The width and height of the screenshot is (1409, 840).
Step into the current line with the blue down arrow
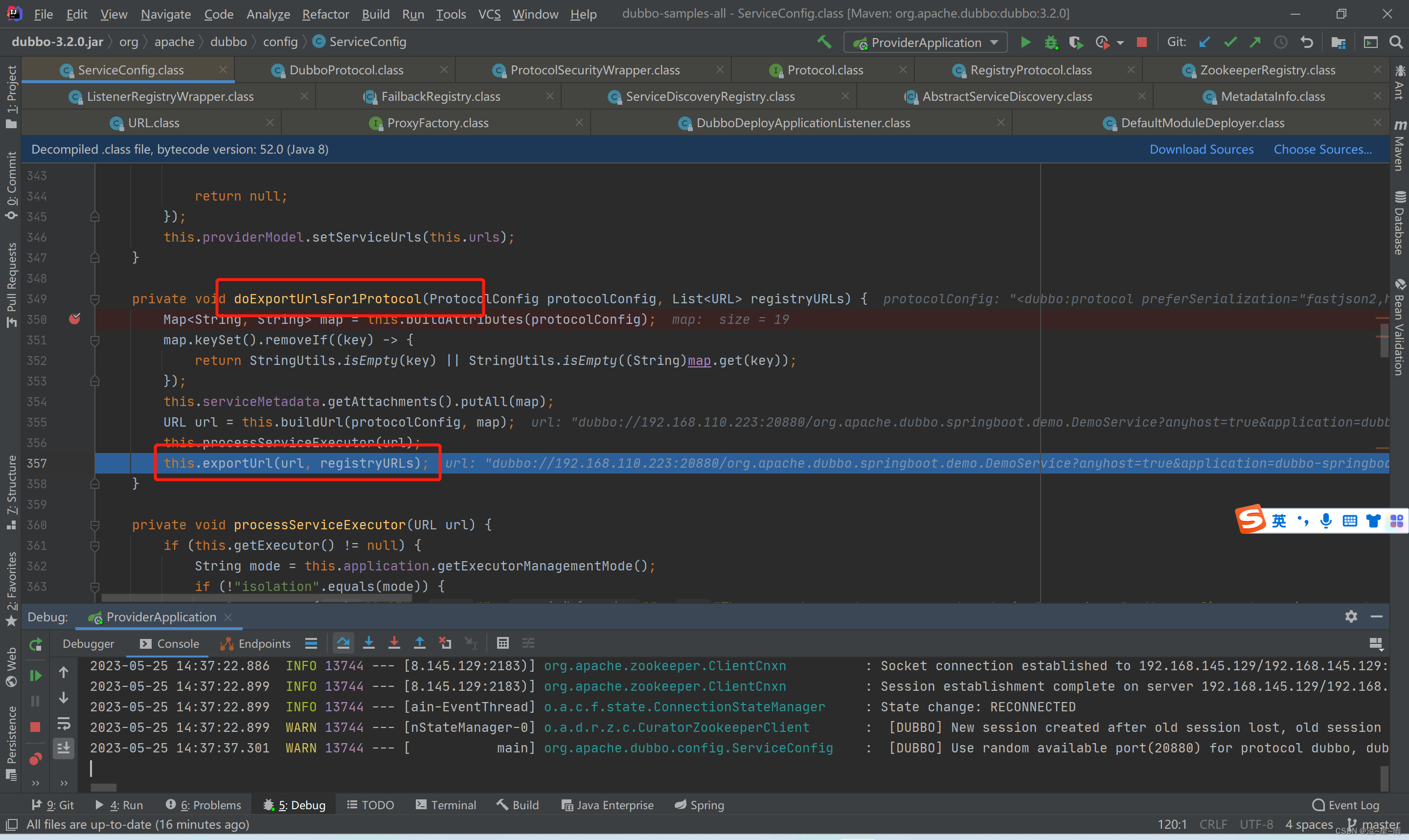(x=368, y=643)
